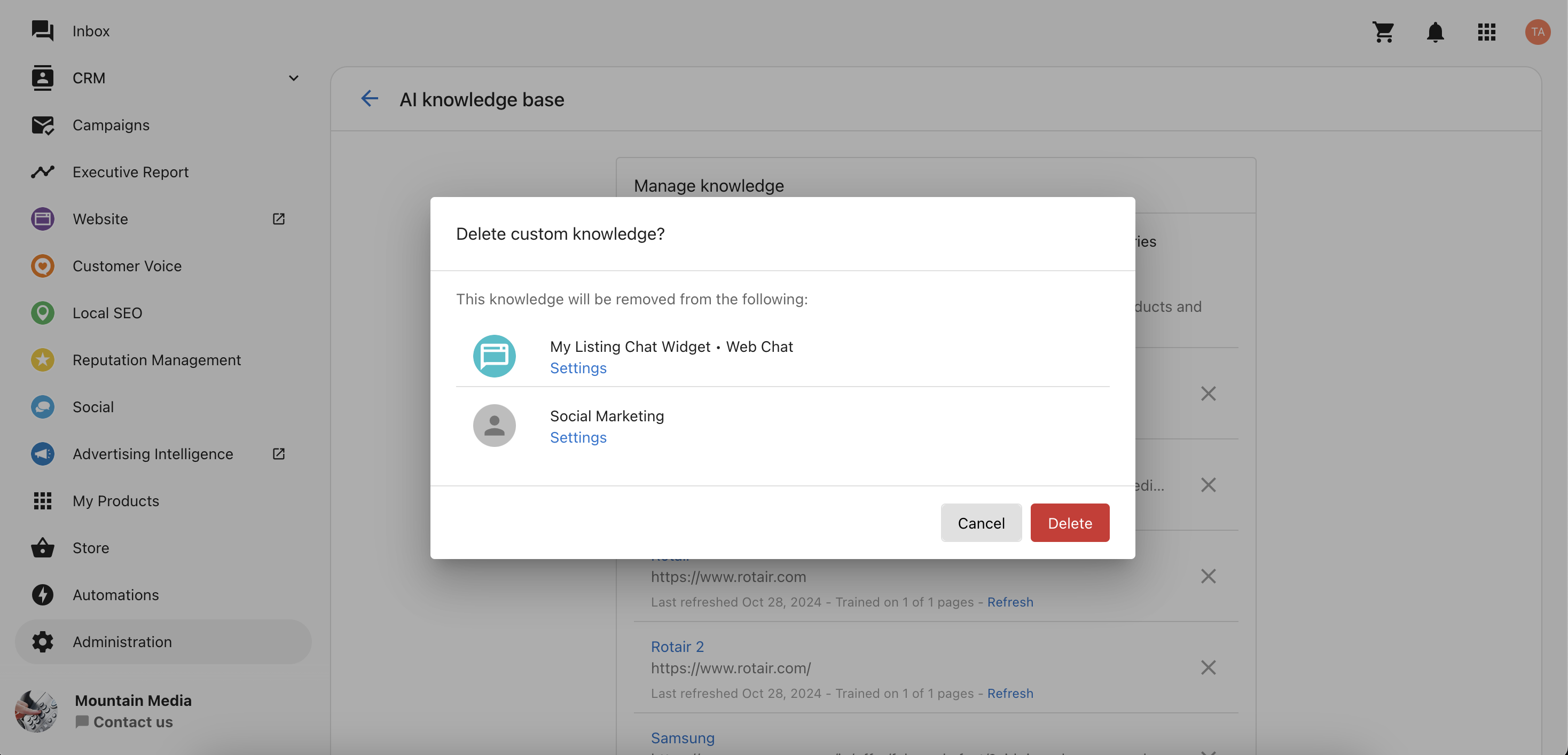Open the apps grid launcher
Image resolution: width=1568 pixels, height=755 pixels.
point(1486,32)
